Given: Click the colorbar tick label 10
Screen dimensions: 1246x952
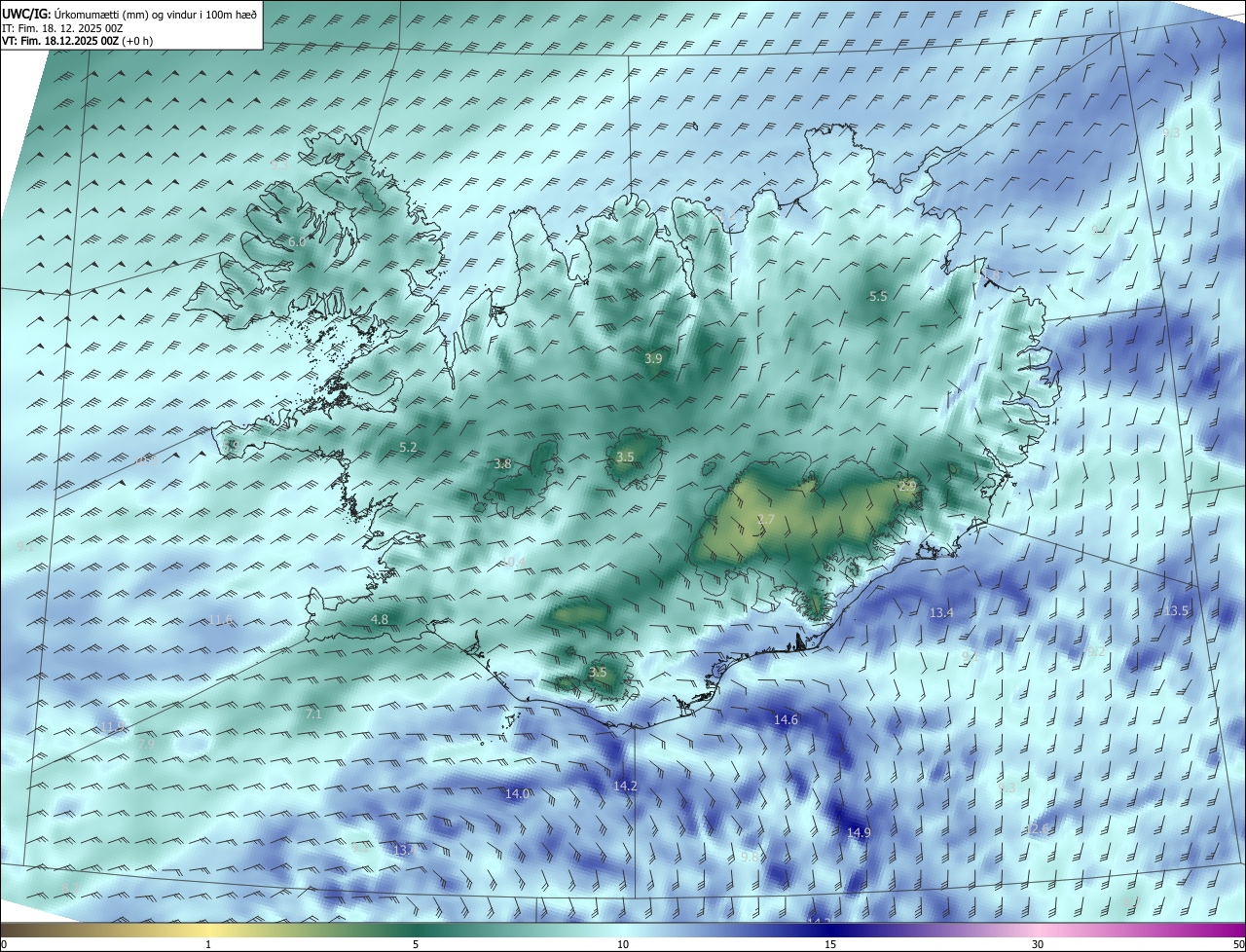Looking at the screenshot, I should tap(623, 944).
